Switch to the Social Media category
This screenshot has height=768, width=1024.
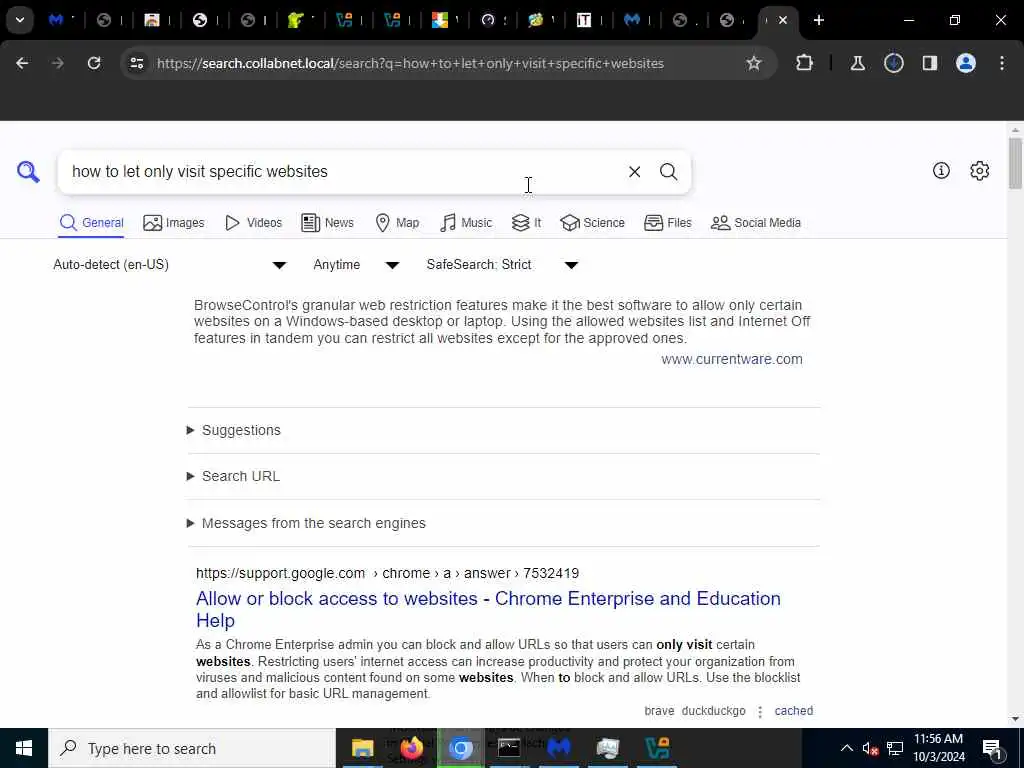click(x=756, y=223)
